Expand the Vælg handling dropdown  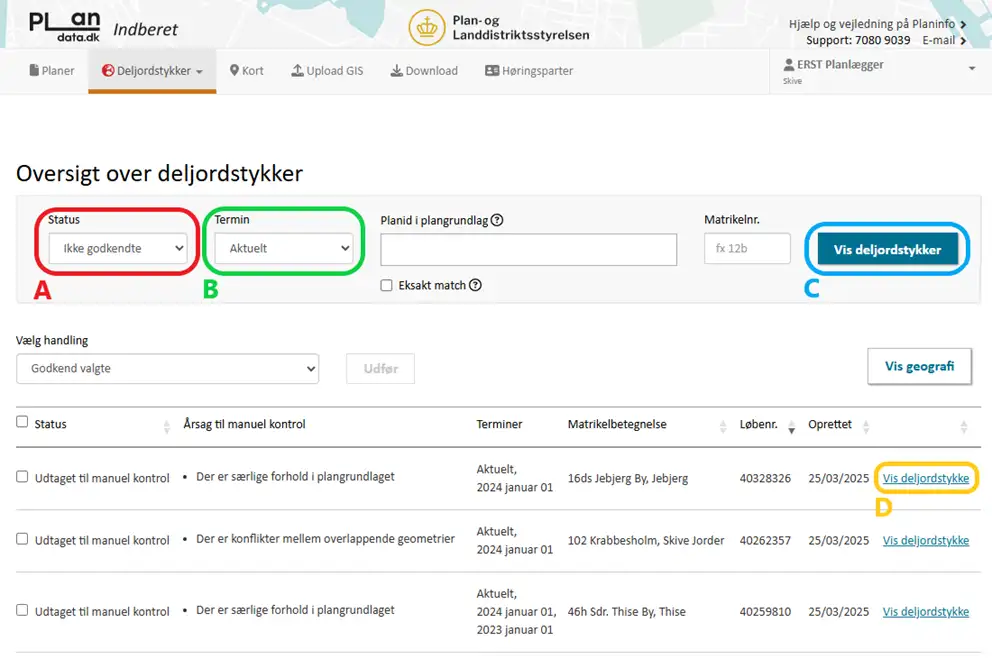(167, 369)
